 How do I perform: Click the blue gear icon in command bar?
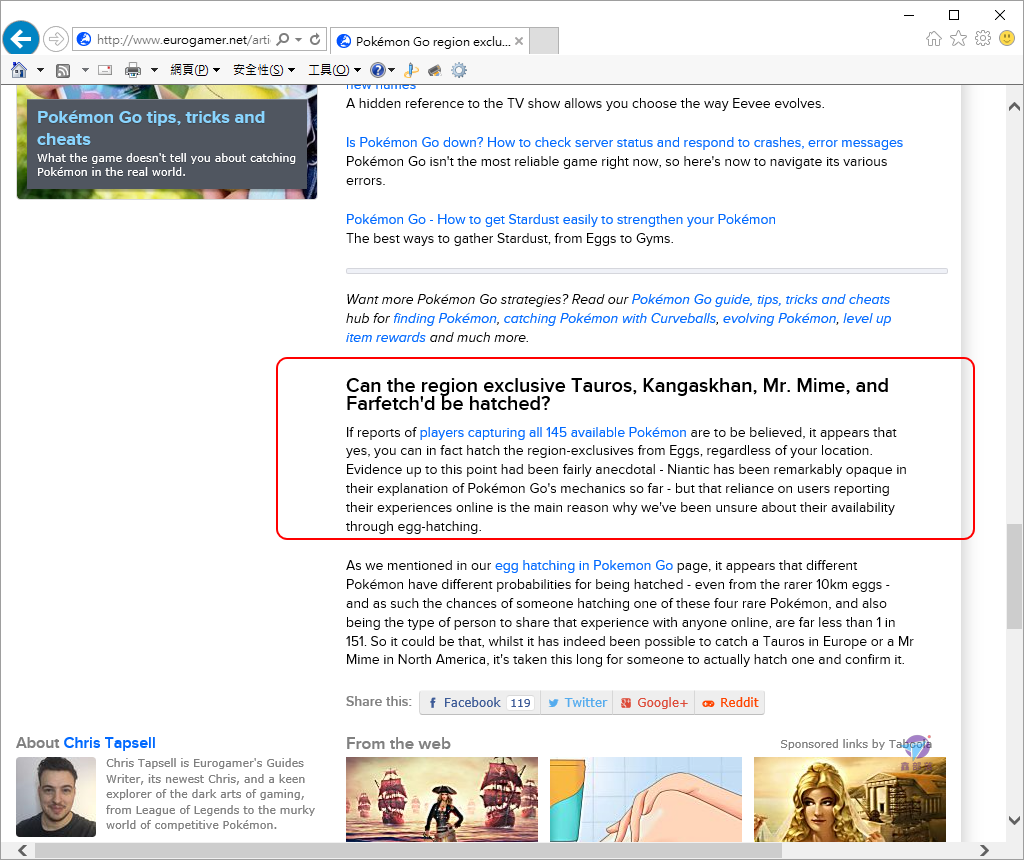459,70
